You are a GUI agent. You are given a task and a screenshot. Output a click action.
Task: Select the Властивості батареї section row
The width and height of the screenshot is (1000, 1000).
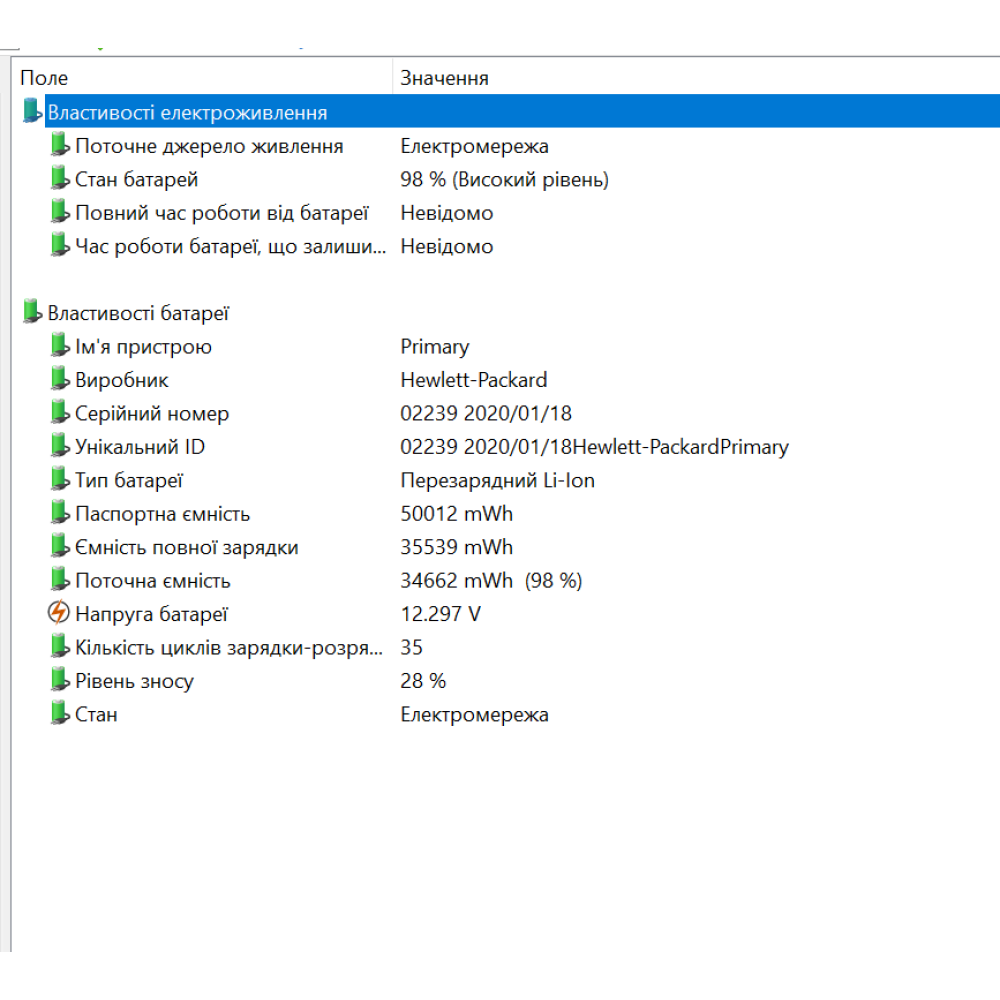click(138, 313)
